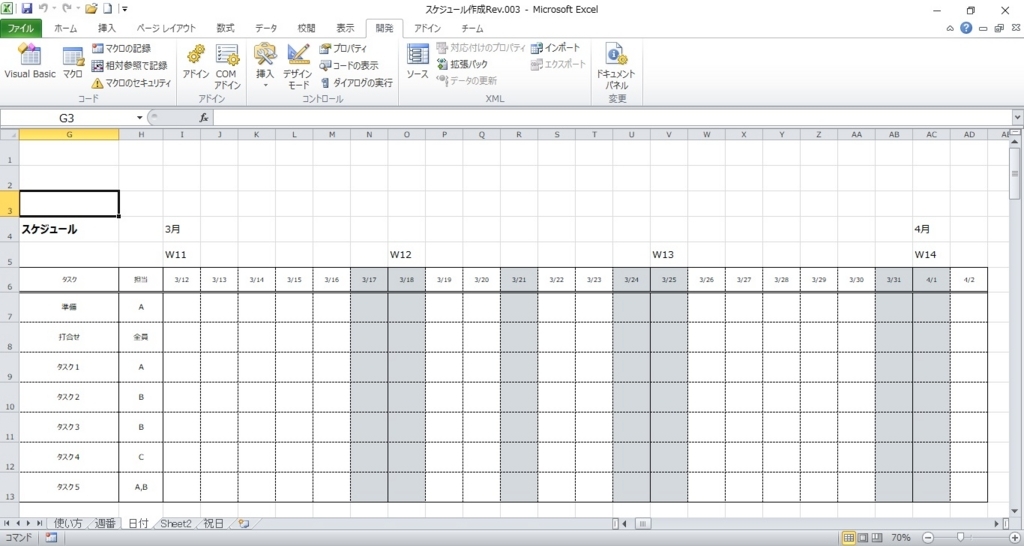1024x546 pixels.
Task: Select row header 9
Action: (9, 368)
